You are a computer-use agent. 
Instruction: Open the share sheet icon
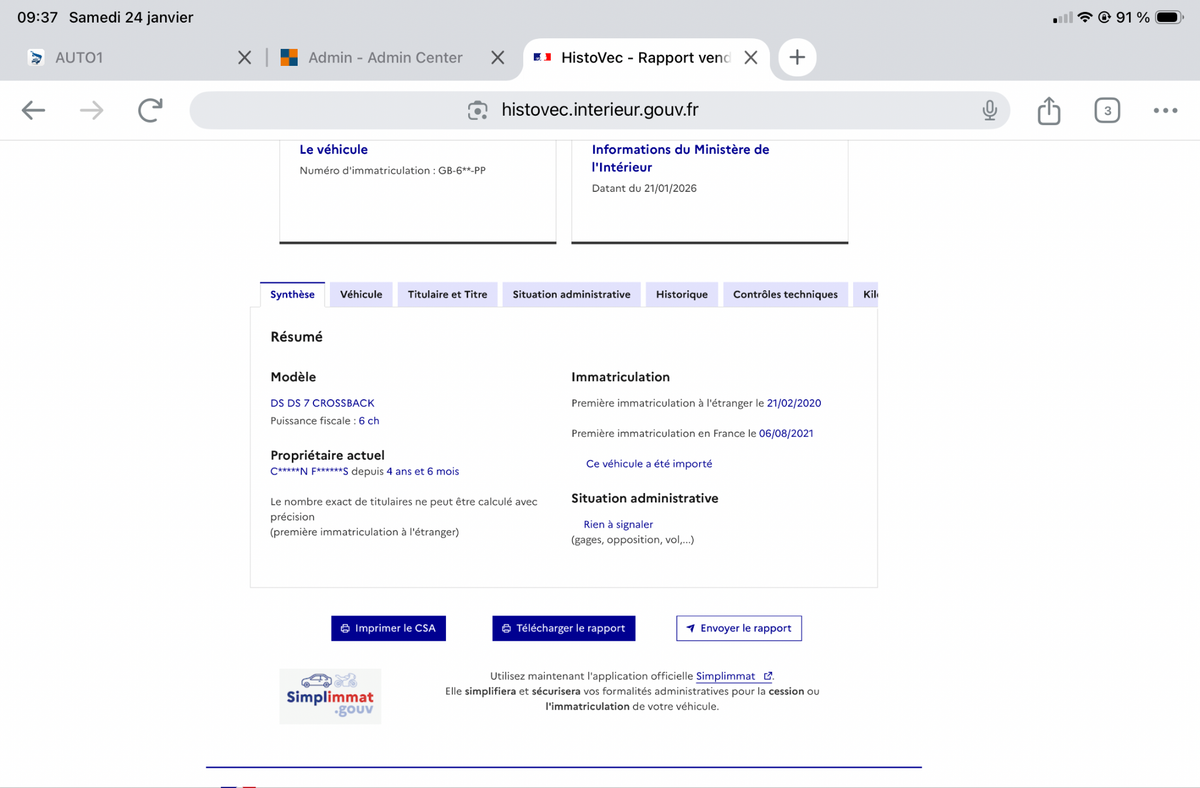pos(1048,111)
